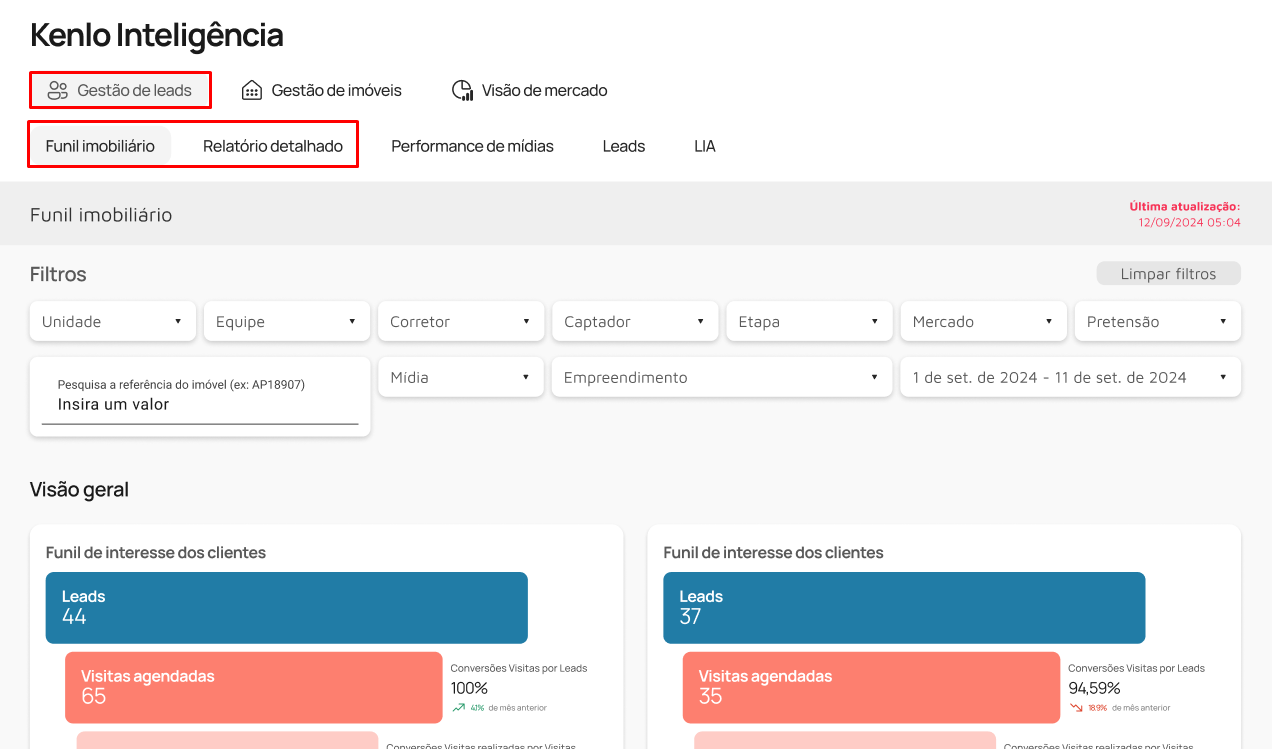Image resolution: width=1272 pixels, height=749 pixels.
Task: Open the Leads tab
Action: pos(624,146)
